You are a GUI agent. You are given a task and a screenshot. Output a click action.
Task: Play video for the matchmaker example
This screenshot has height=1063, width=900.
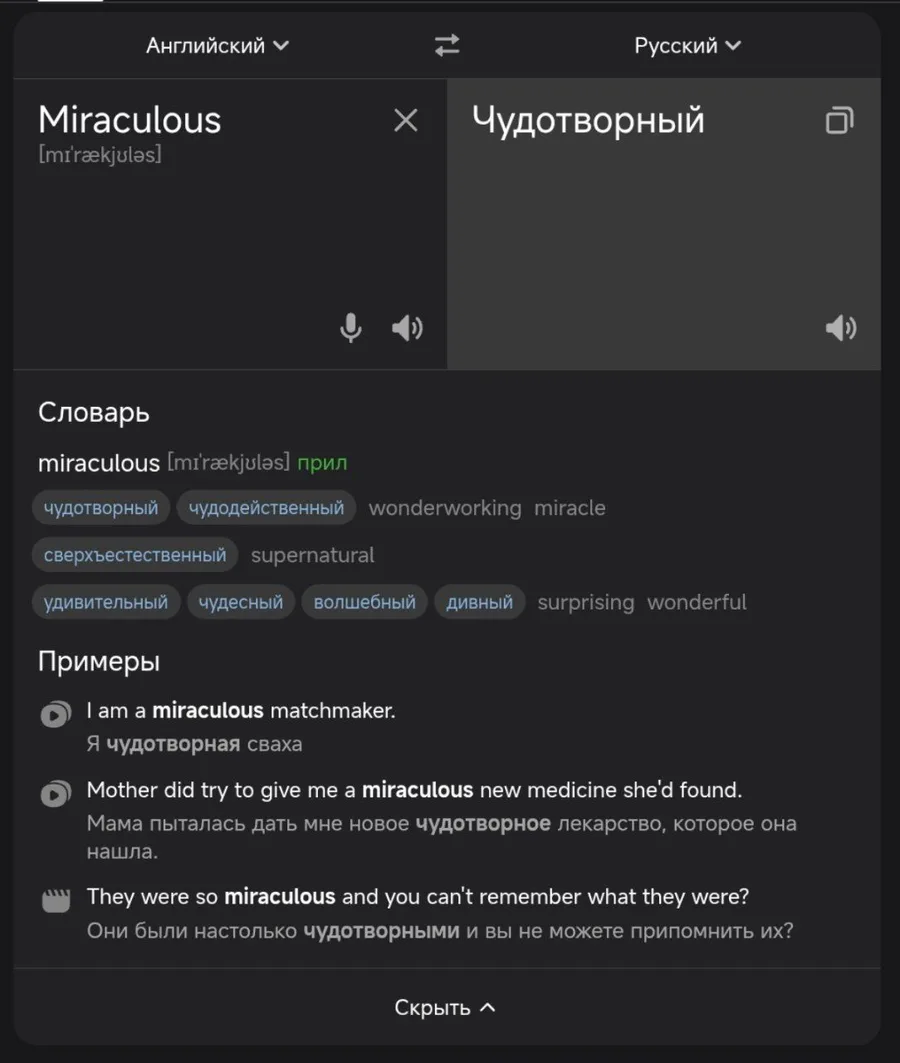pos(56,714)
